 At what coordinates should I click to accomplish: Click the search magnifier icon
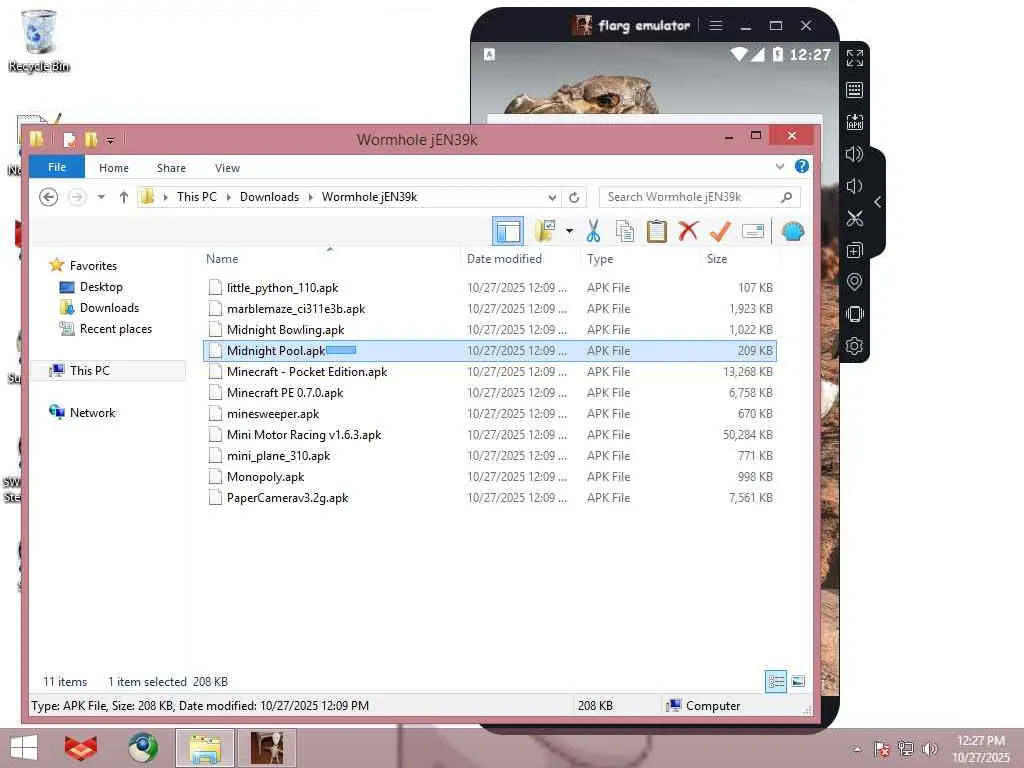coord(787,197)
